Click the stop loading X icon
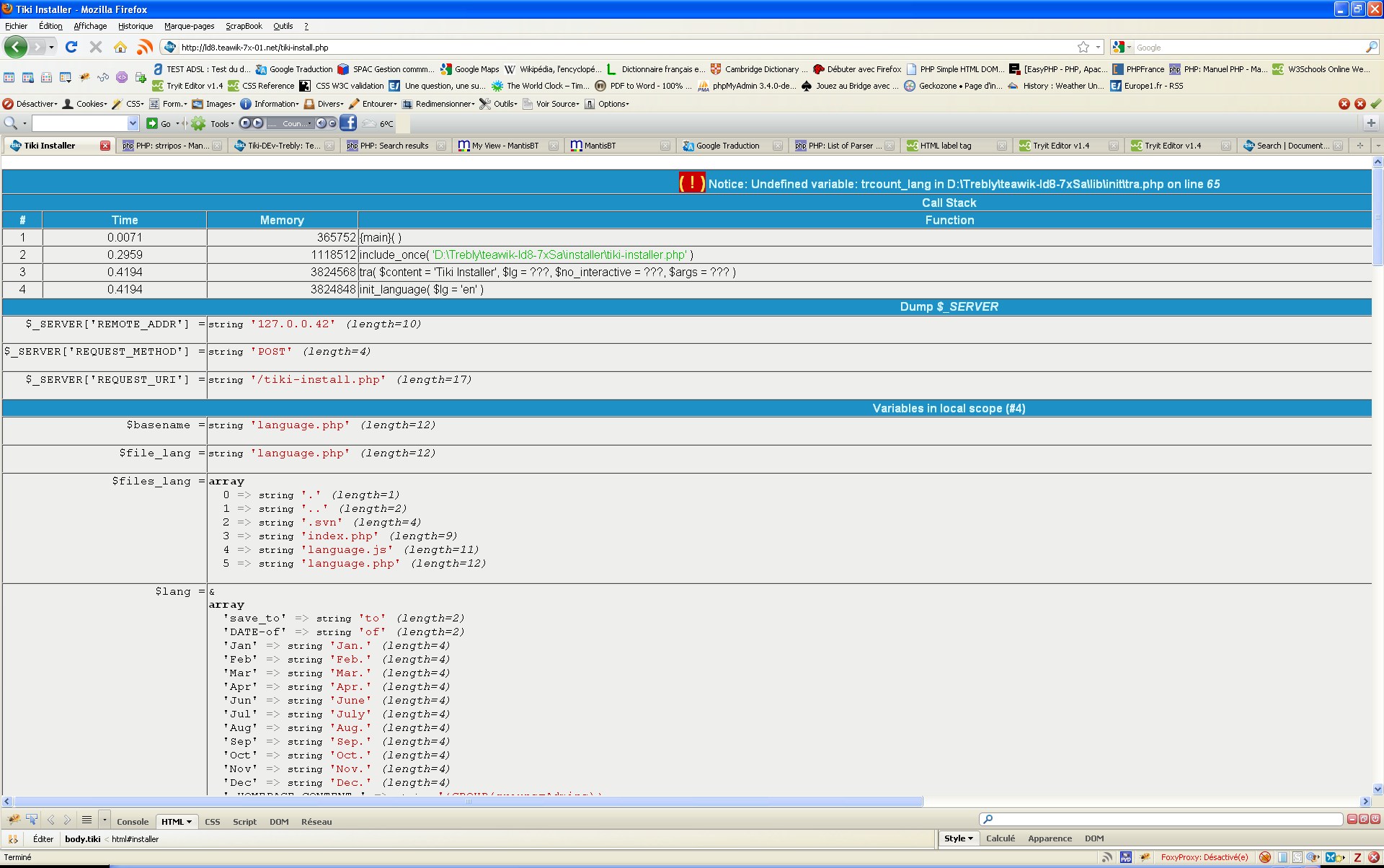Viewport: 1384px width, 868px height. [x=96, y=47]
